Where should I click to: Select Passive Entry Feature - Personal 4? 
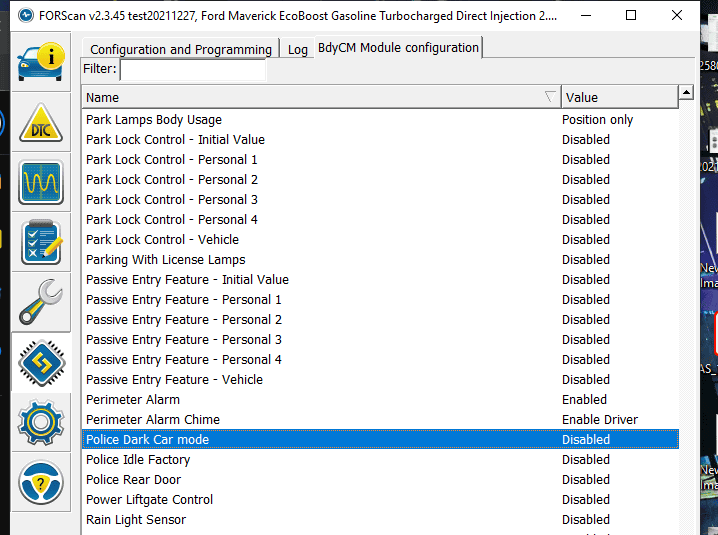(380, 360)
